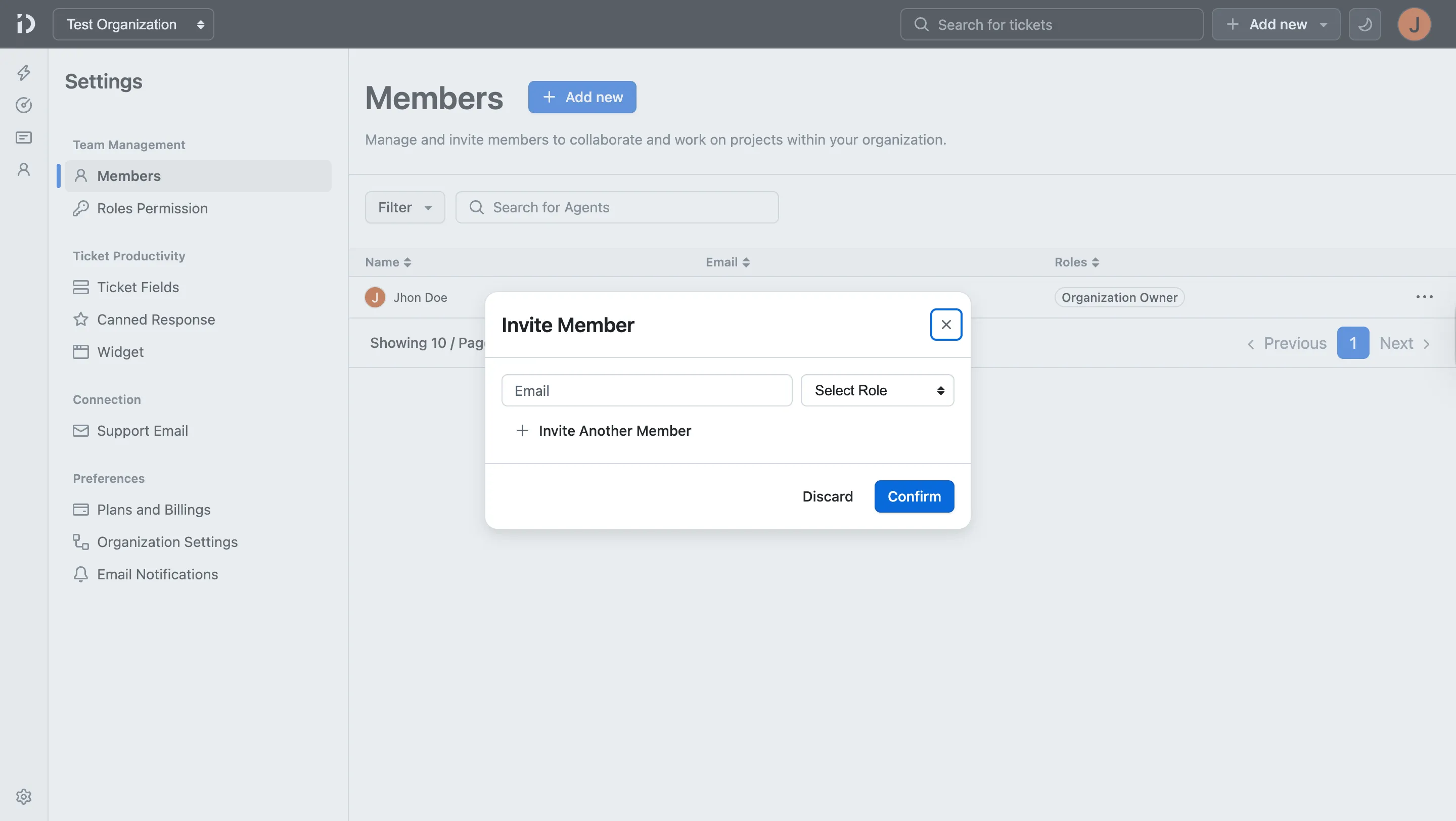Toggle dark mode using the moon button
The width and height of the screenshot is (1456, 821).
(x=1365, y=24)
